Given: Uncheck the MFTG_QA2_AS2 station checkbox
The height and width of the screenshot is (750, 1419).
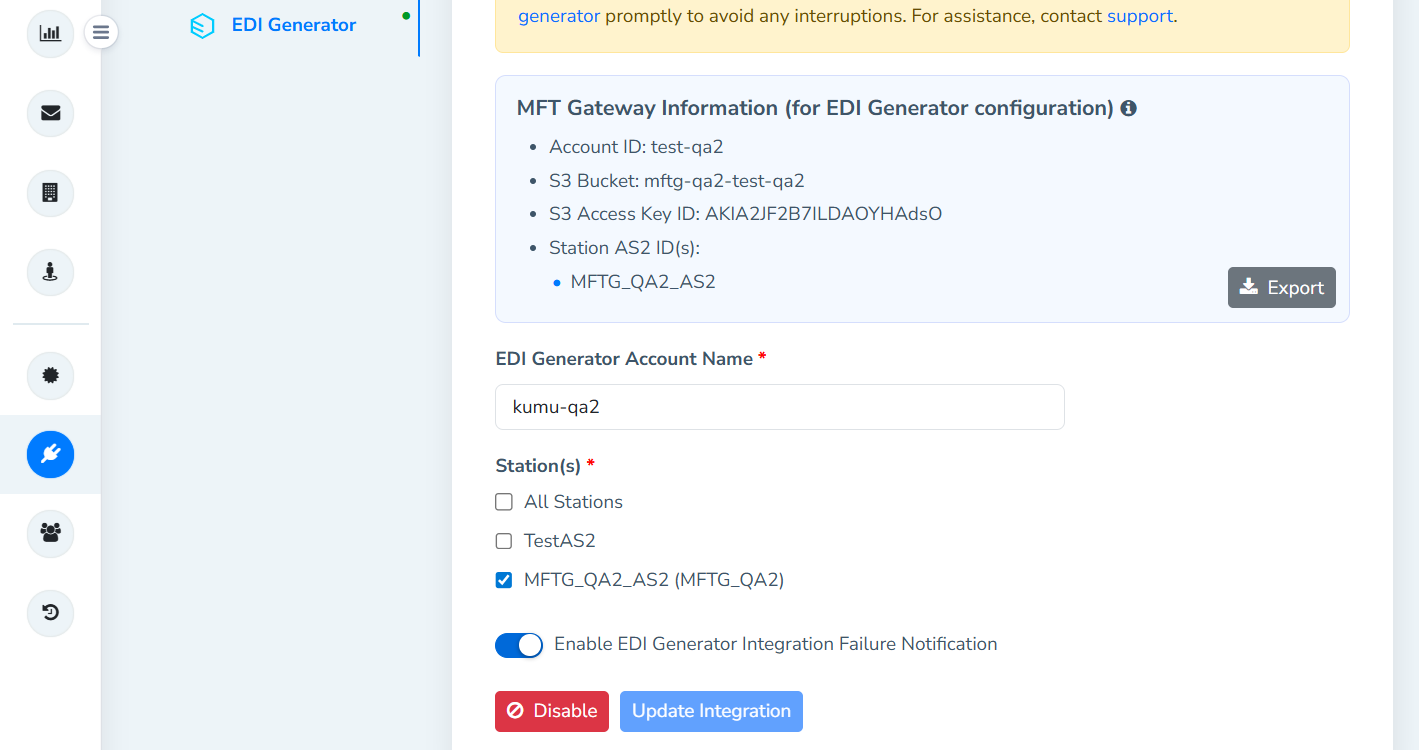Looking at the screenshot, I should 504,580.
